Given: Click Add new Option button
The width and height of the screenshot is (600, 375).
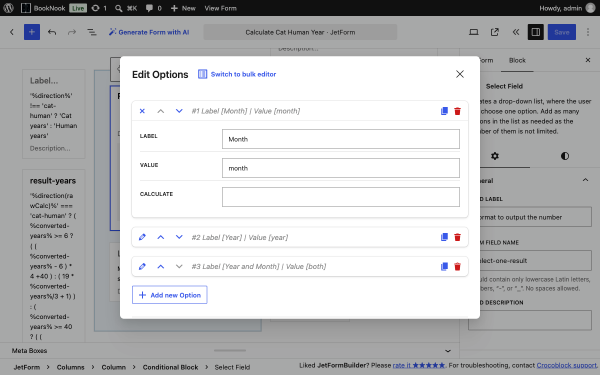Looking at the screenshot, I should (170, 295).
